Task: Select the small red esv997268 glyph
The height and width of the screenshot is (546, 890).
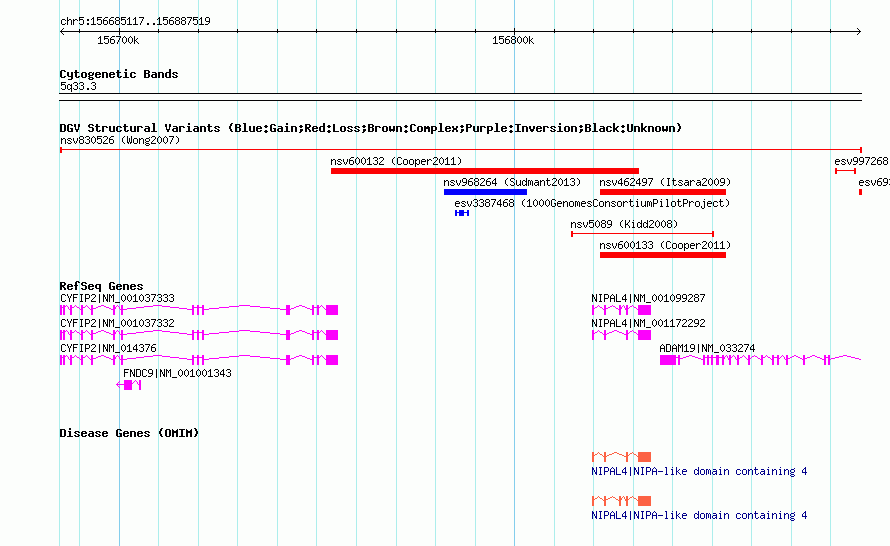Action: click(x=845, y=171)
